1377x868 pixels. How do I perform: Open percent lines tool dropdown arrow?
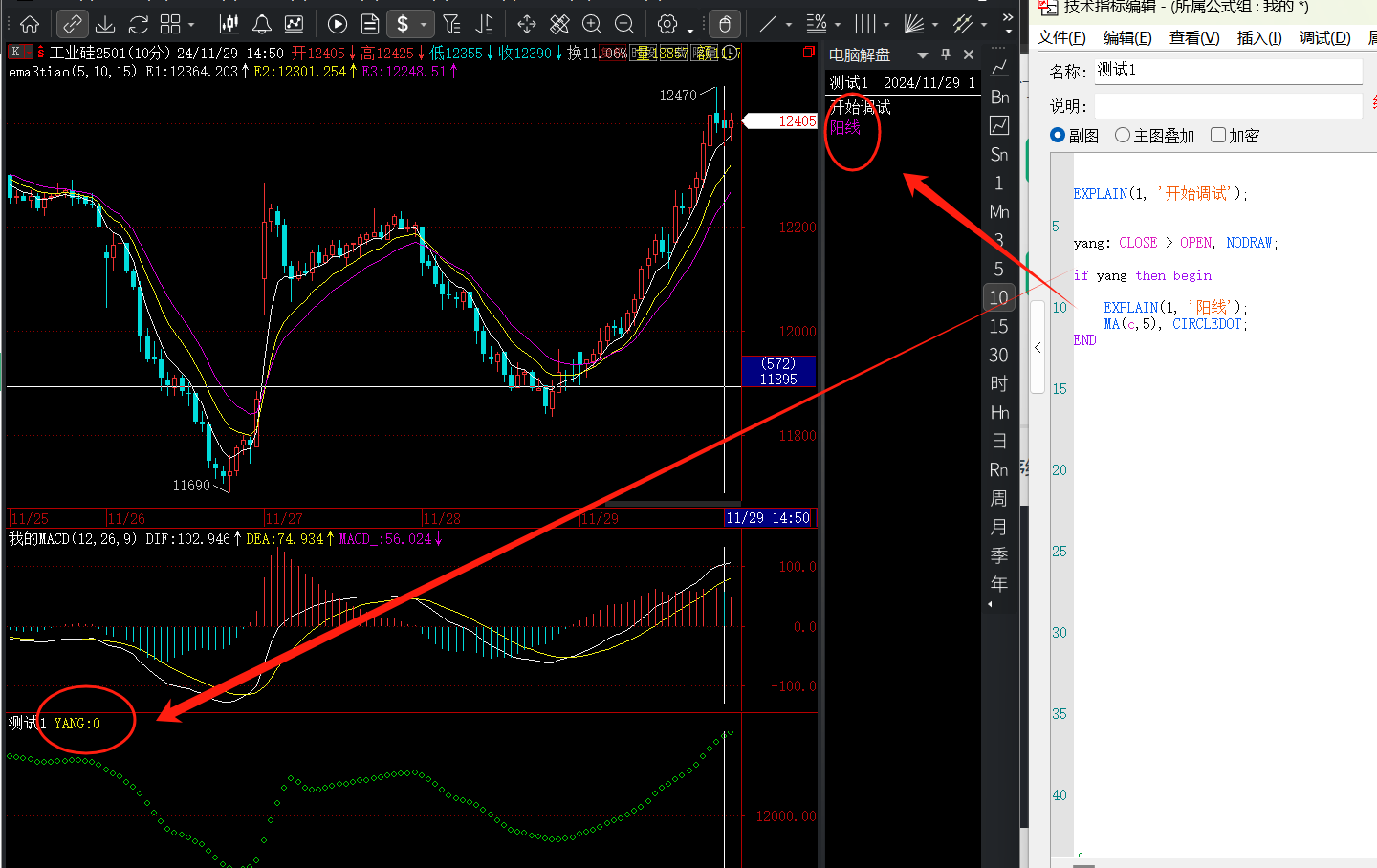(838, 25)
